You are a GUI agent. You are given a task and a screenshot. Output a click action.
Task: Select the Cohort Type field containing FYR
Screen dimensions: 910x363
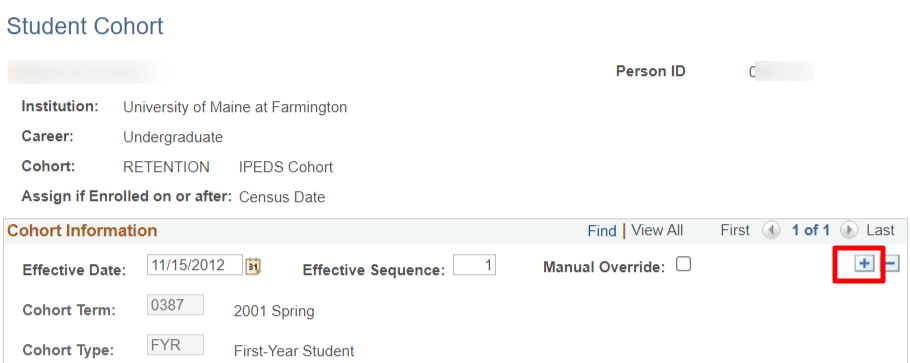pyautogui.click(x=175, y=345)
